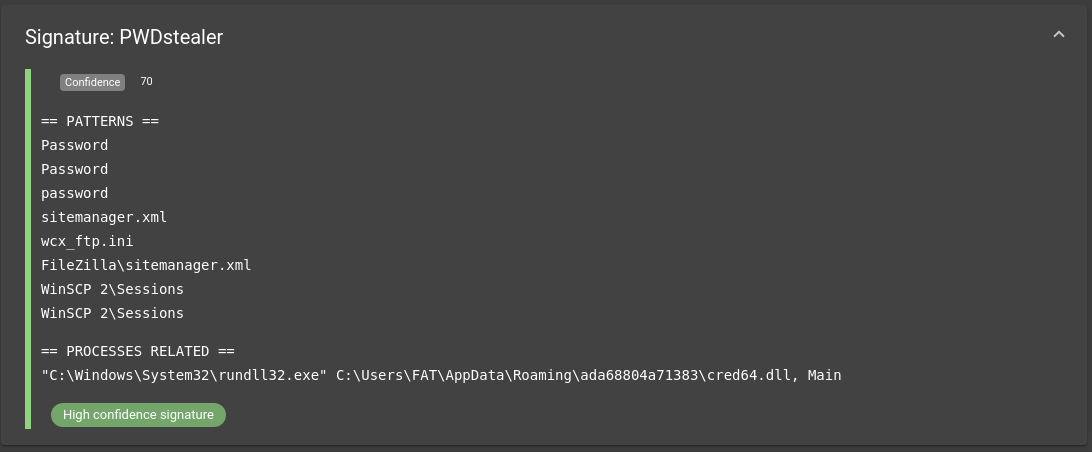Click the standalone sitemanager.xml pattern
Viewport: 1092px width, 452px height.
(x=104, y=217)
